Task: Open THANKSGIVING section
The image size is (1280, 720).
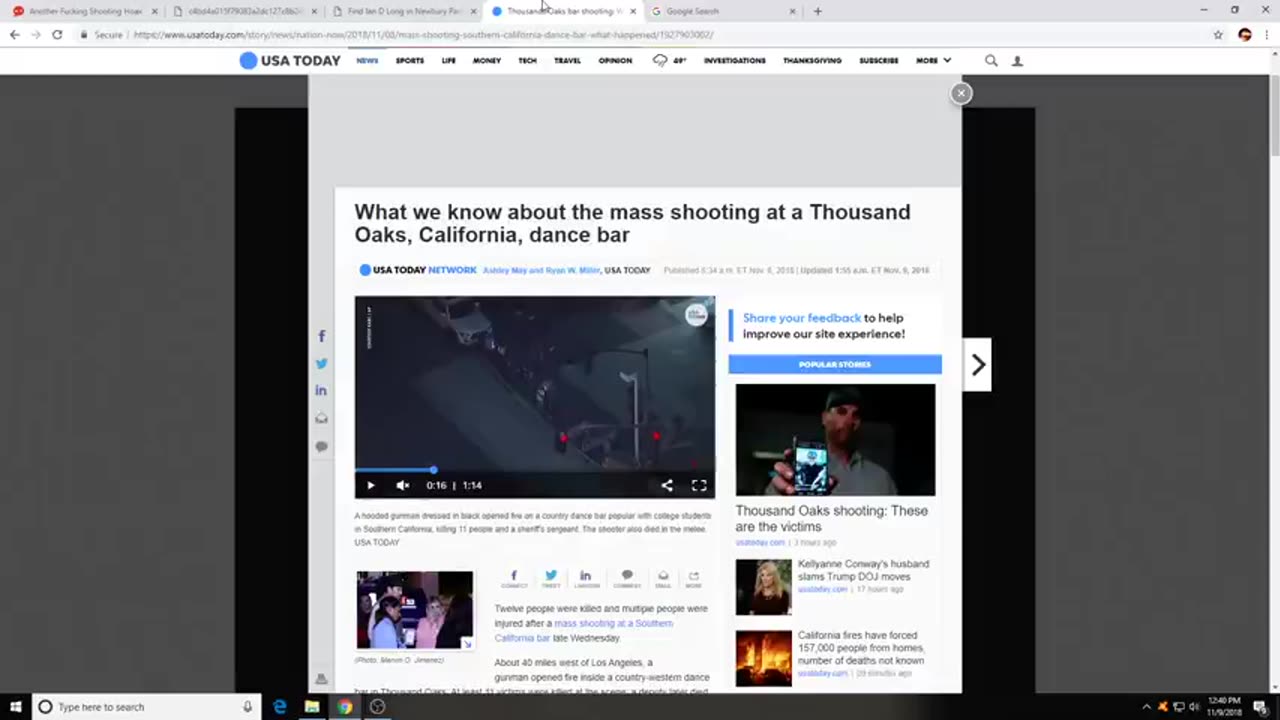Action: [x=812, y=61]
